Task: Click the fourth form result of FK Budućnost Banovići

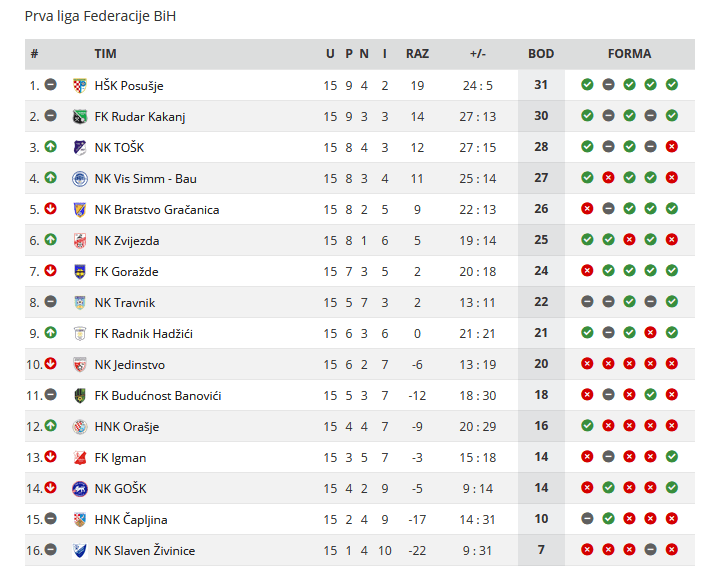Action: pos(650,395)
